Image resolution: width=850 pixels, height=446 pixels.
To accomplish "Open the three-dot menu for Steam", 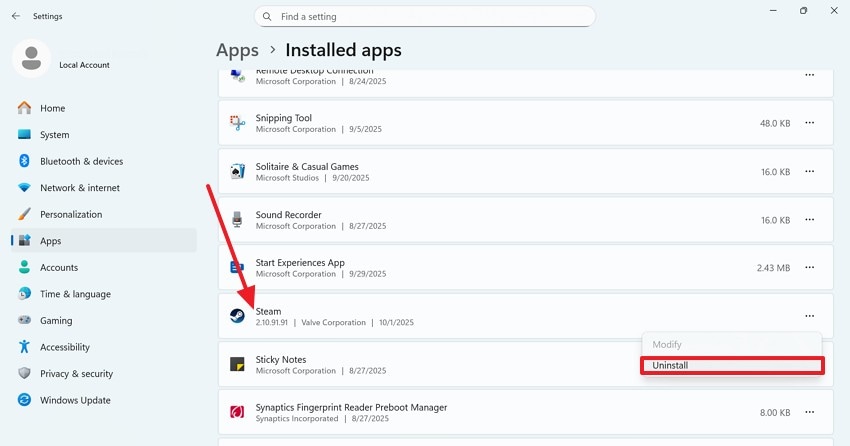I will tap(809, 316).
